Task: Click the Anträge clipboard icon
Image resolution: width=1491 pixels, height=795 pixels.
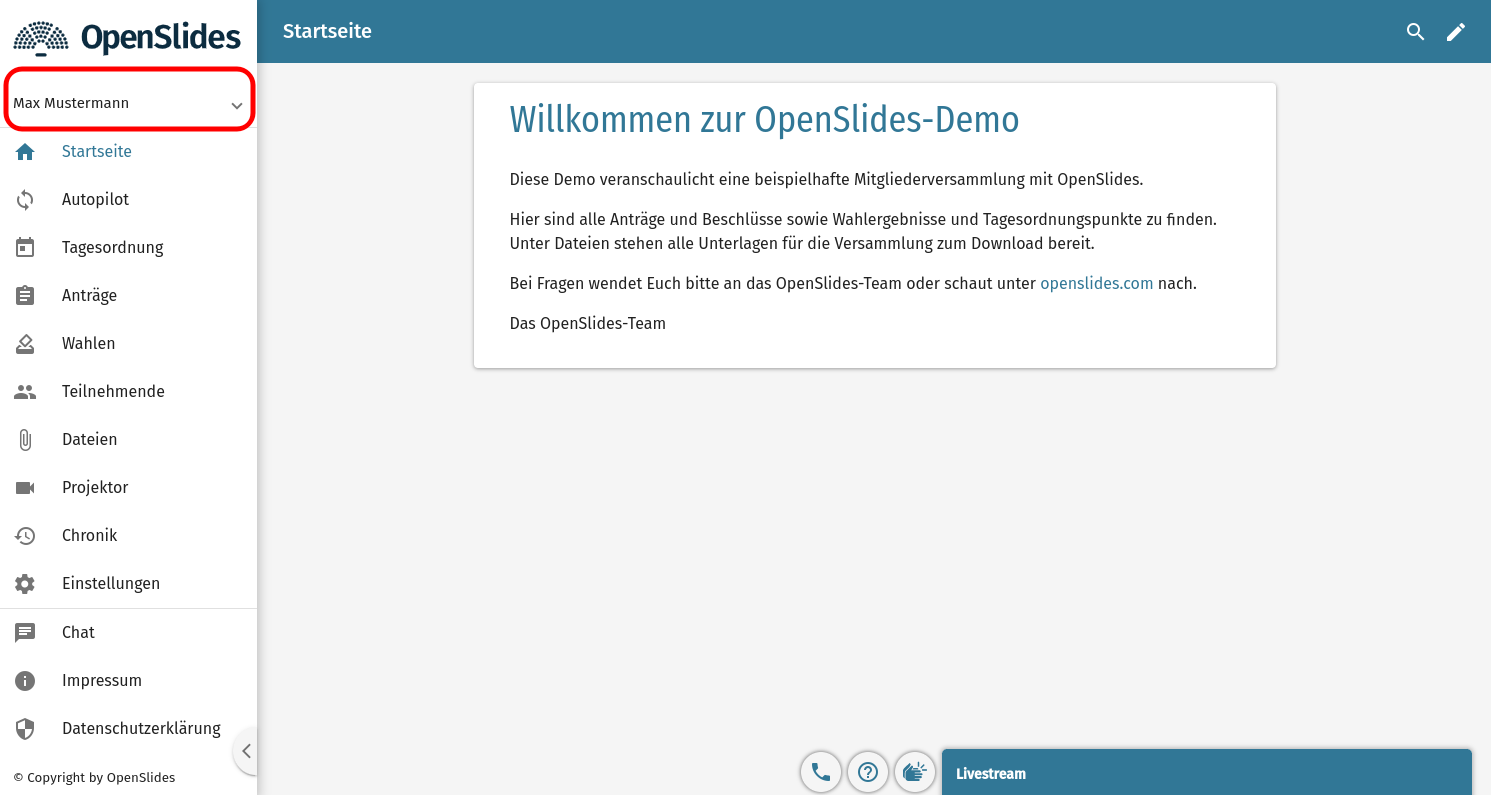Action: pos(25,296)
